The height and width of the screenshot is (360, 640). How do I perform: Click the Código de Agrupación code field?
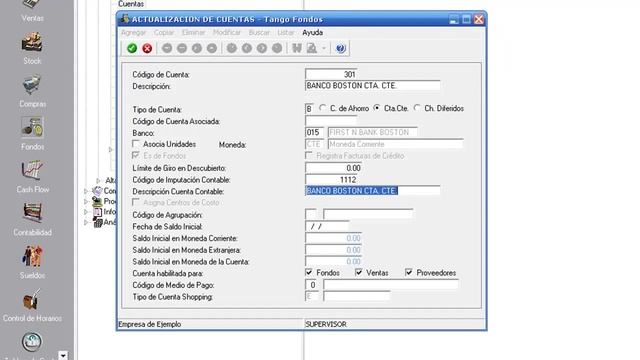pos(311,214)
